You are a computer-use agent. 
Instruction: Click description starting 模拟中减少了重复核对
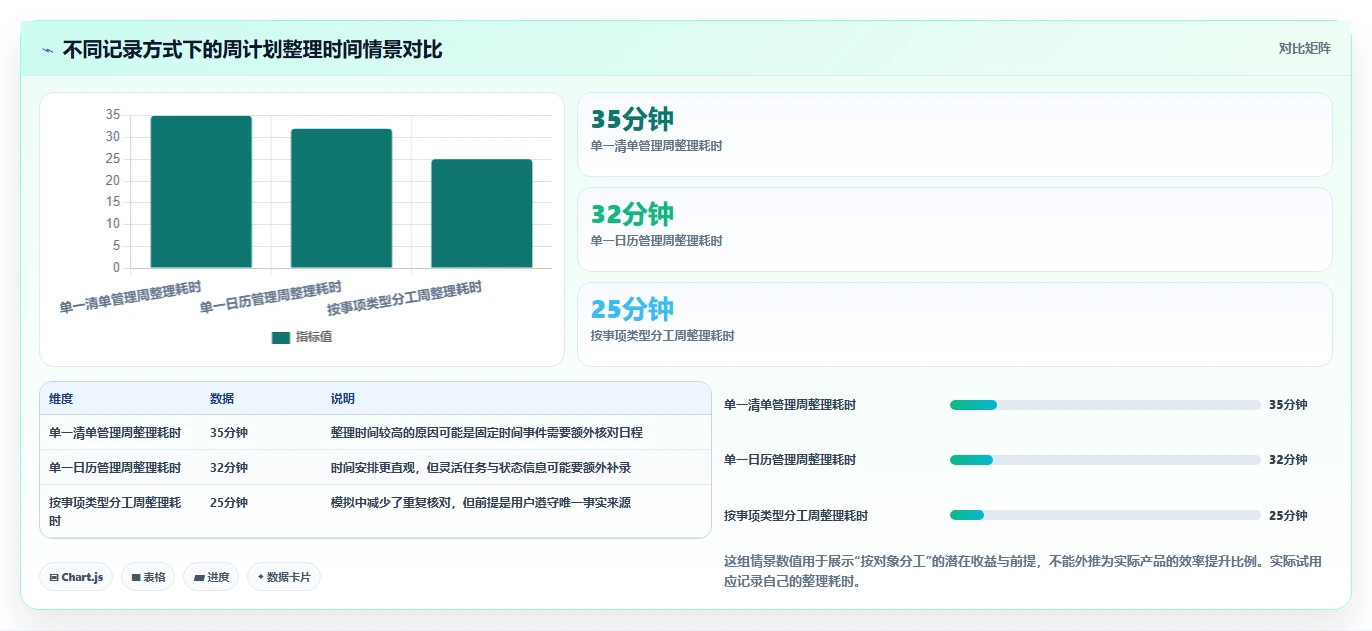481,503
